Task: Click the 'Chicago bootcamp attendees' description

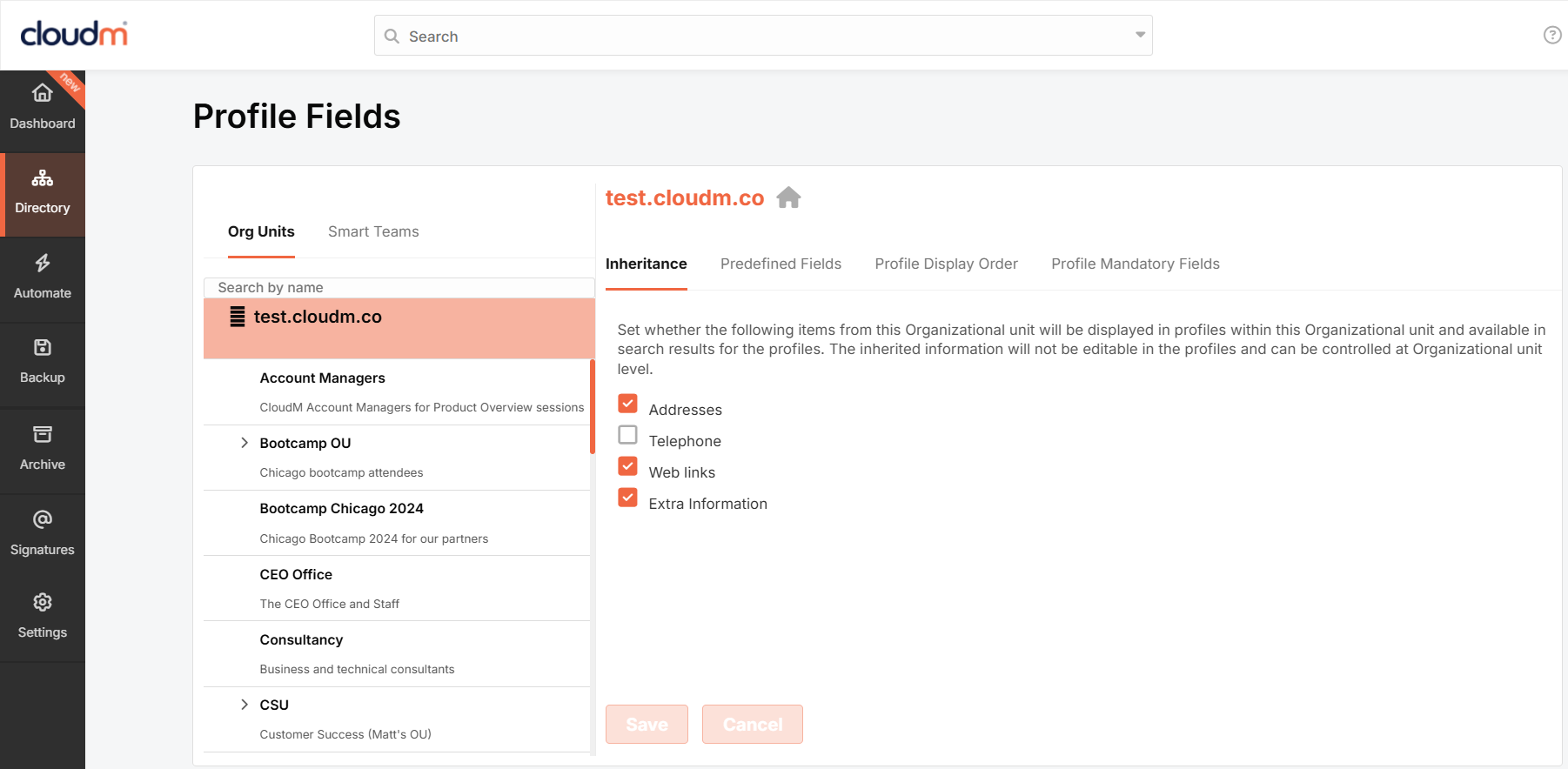Action: [x=341, y=472]
